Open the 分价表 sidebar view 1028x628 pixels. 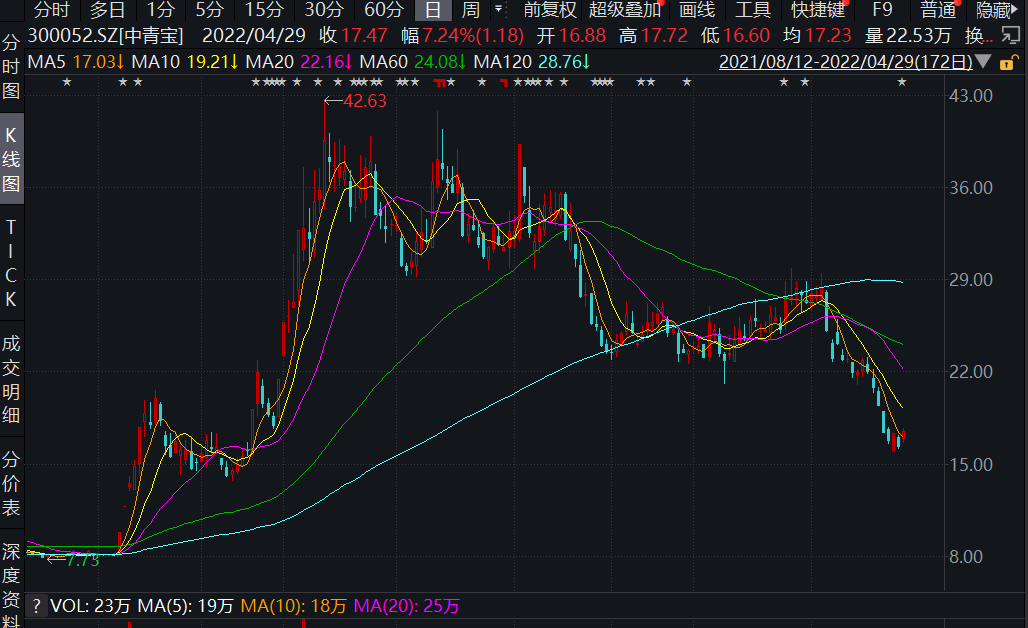click(11, 484)
